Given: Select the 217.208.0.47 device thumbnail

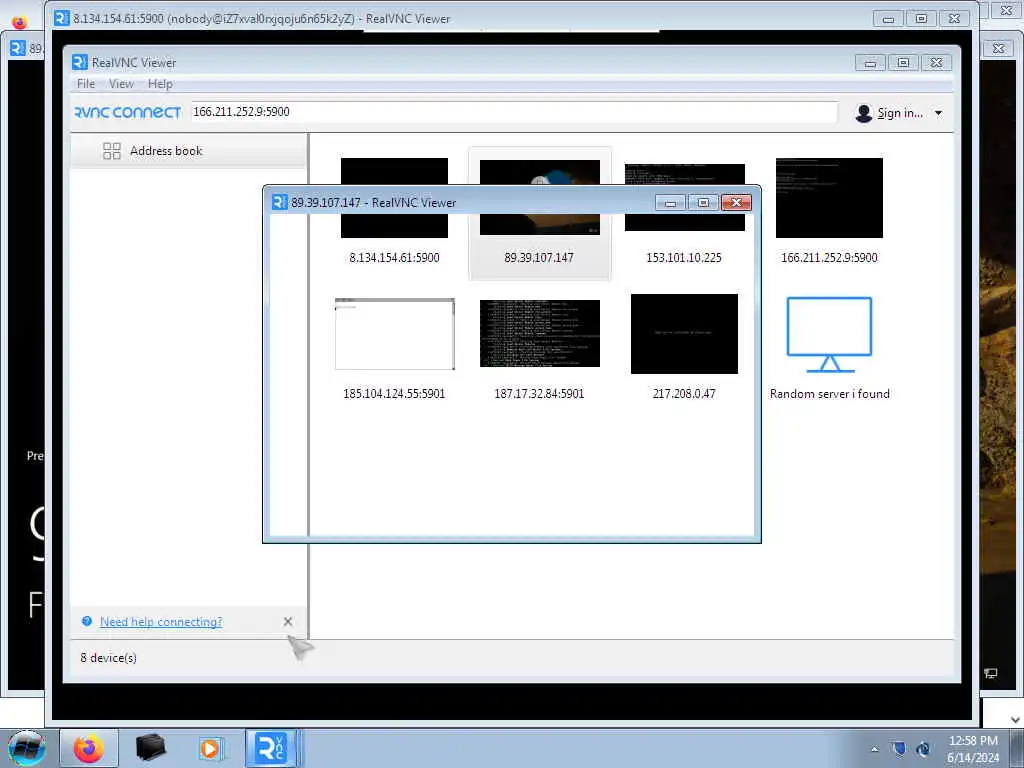Looking at the screenshot, I should (x=684, y=334).
